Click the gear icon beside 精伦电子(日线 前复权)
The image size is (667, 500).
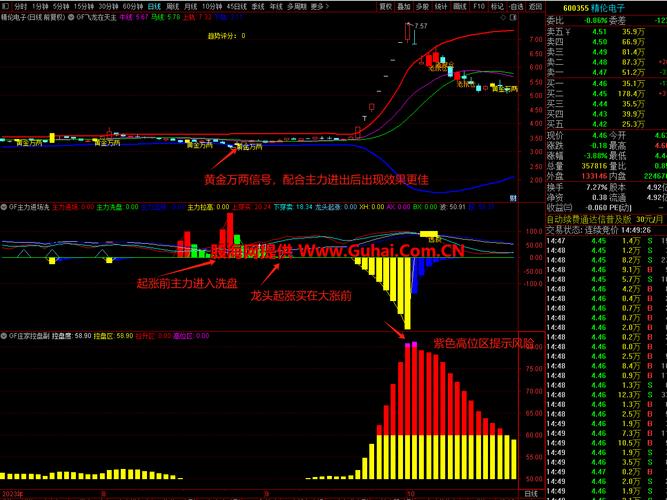(75, 17)
